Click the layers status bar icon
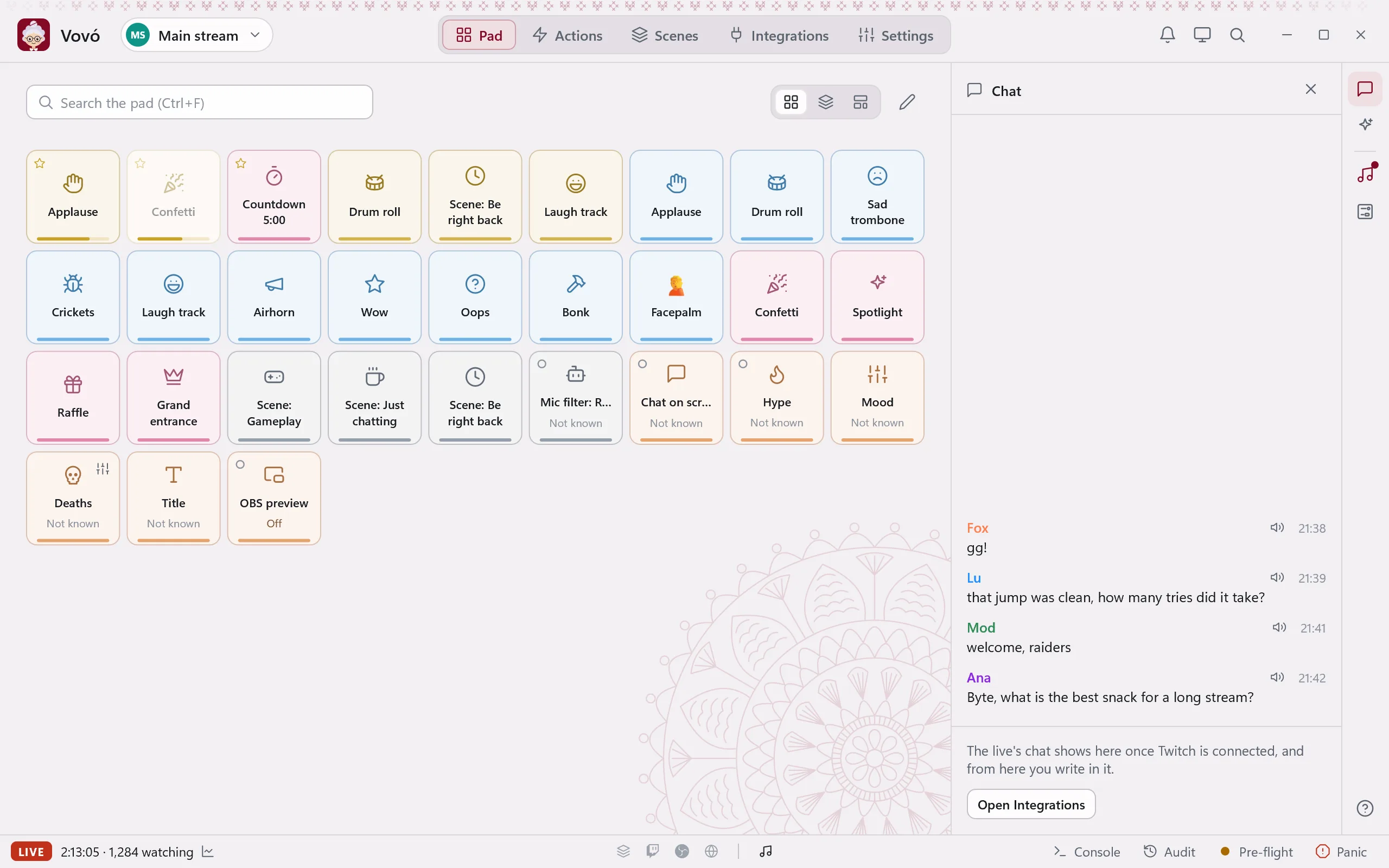The width and height of the screenshot is (1389, 868). point(623,851)
